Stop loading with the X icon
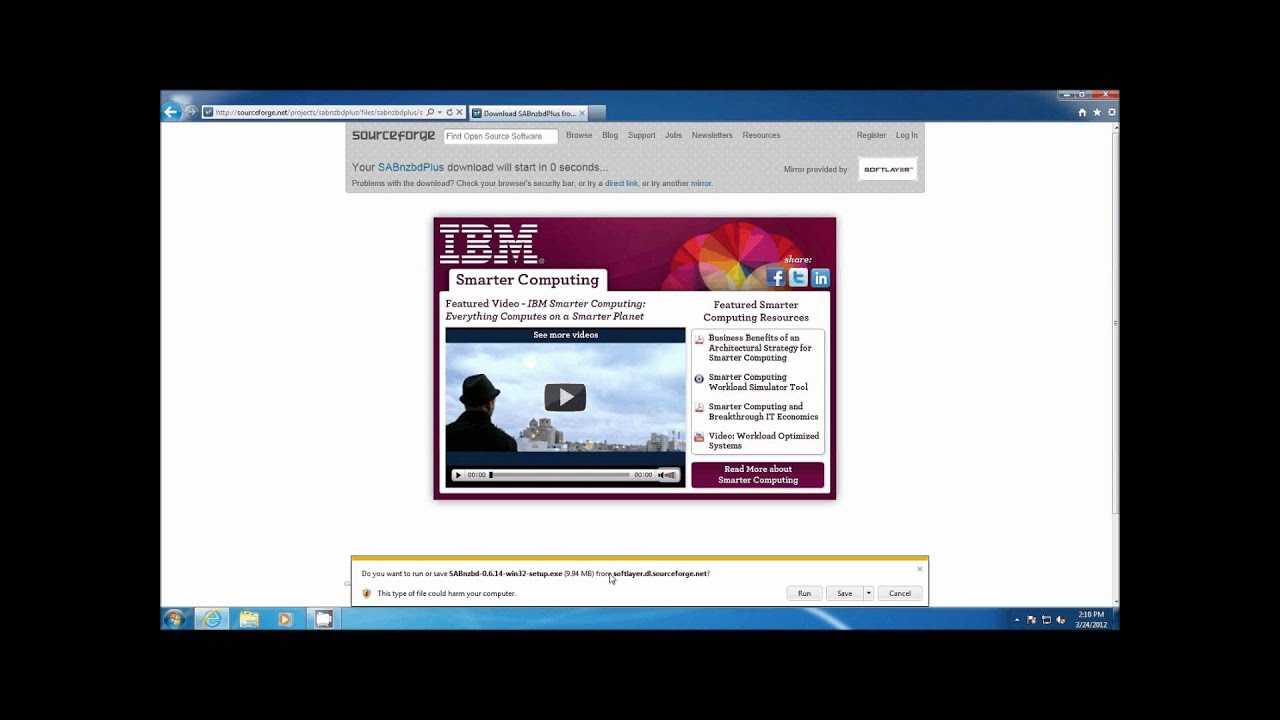The height and width of the screenshot is (720, 1280). (x=459, y=112)
